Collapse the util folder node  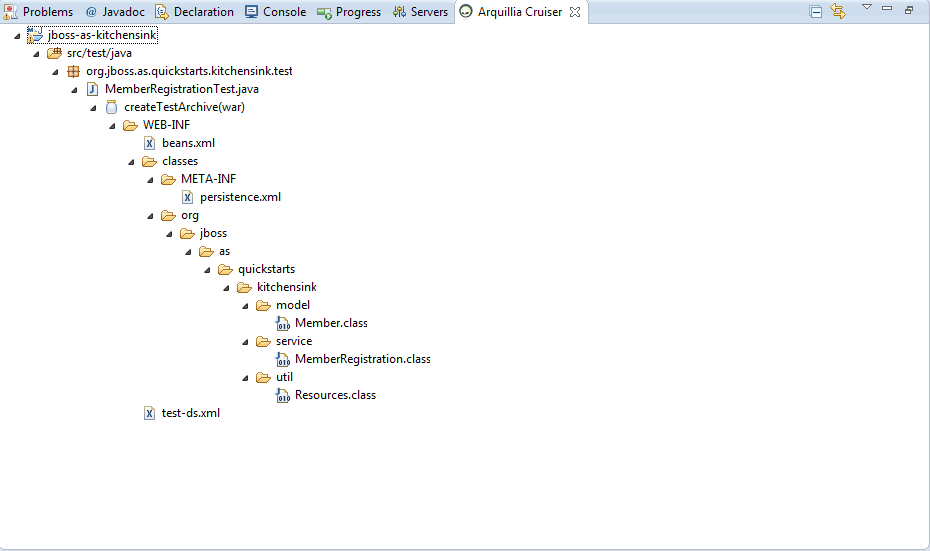pos(245,378)
